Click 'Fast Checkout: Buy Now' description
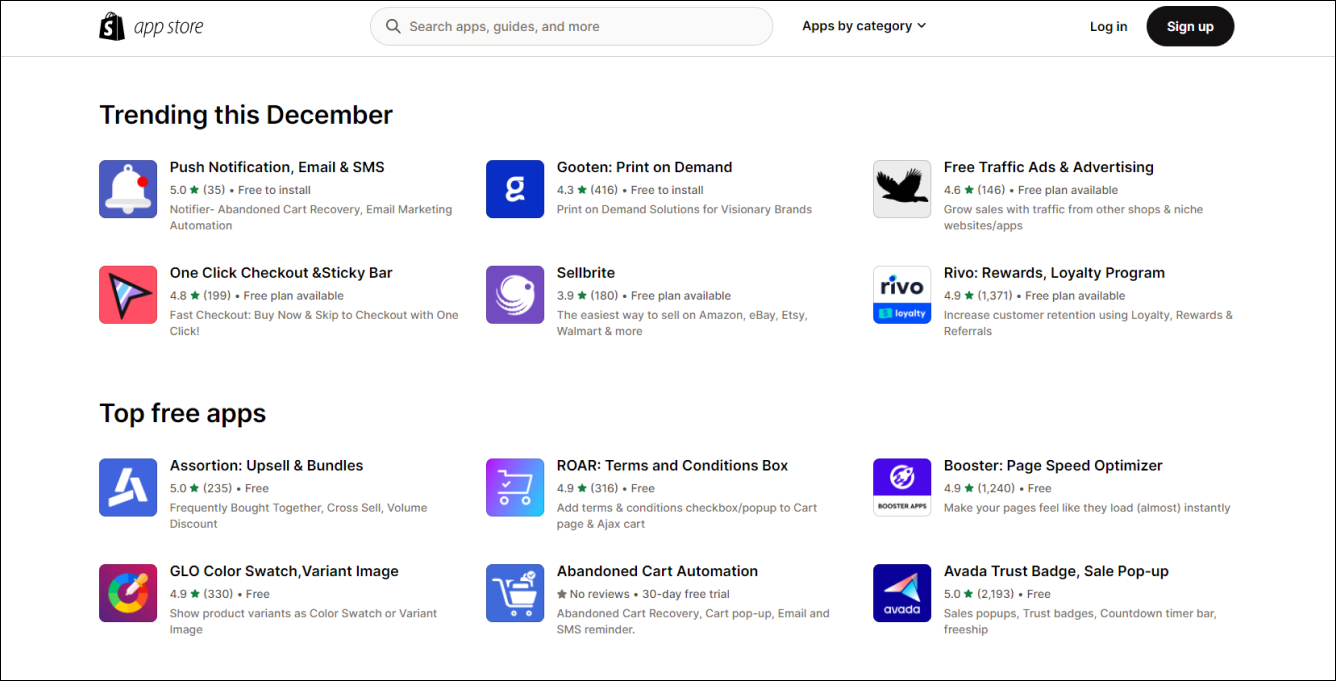Screen dimensions: 1336x681 click(x=314, y=323)
